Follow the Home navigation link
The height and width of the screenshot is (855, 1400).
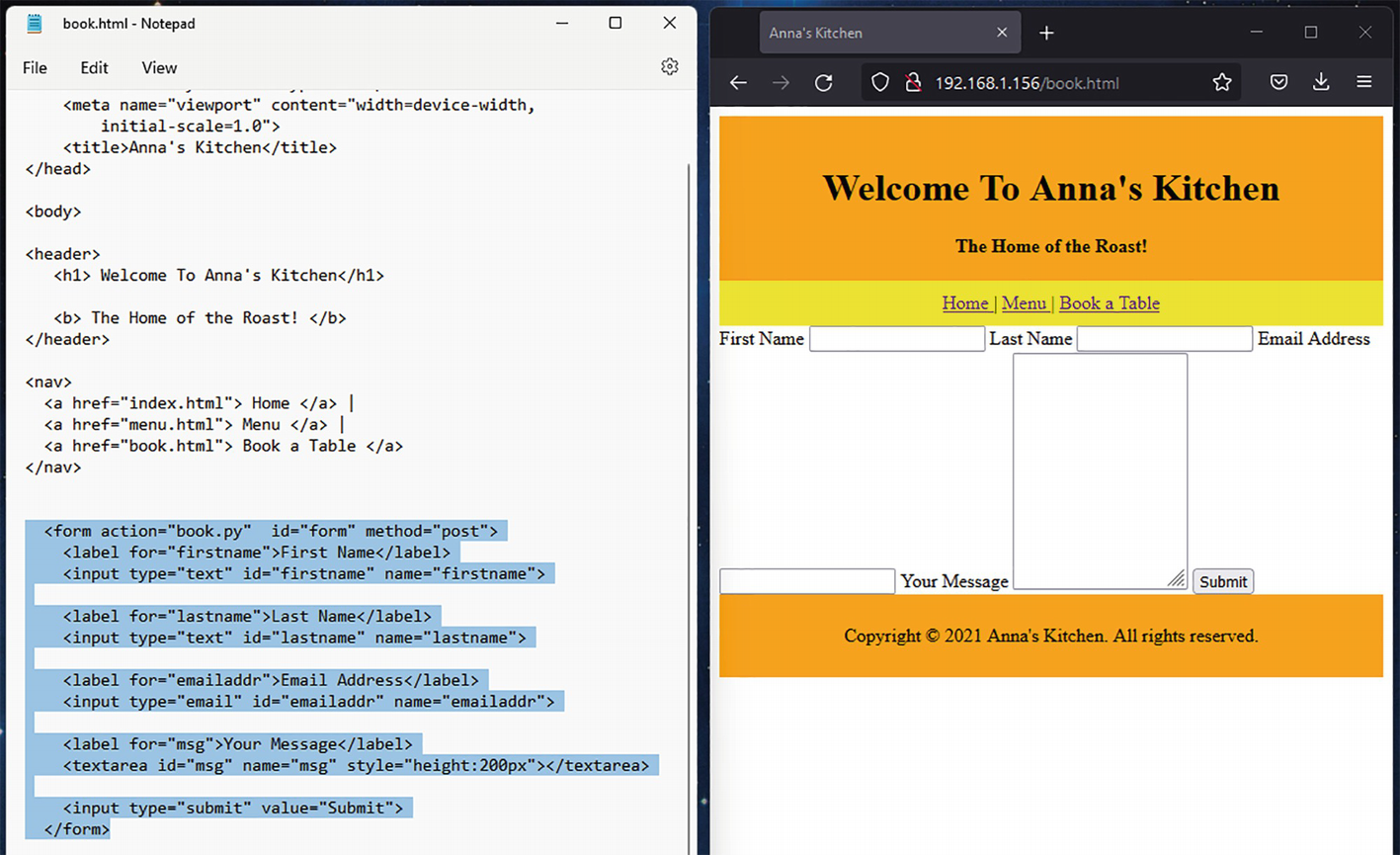965,303
